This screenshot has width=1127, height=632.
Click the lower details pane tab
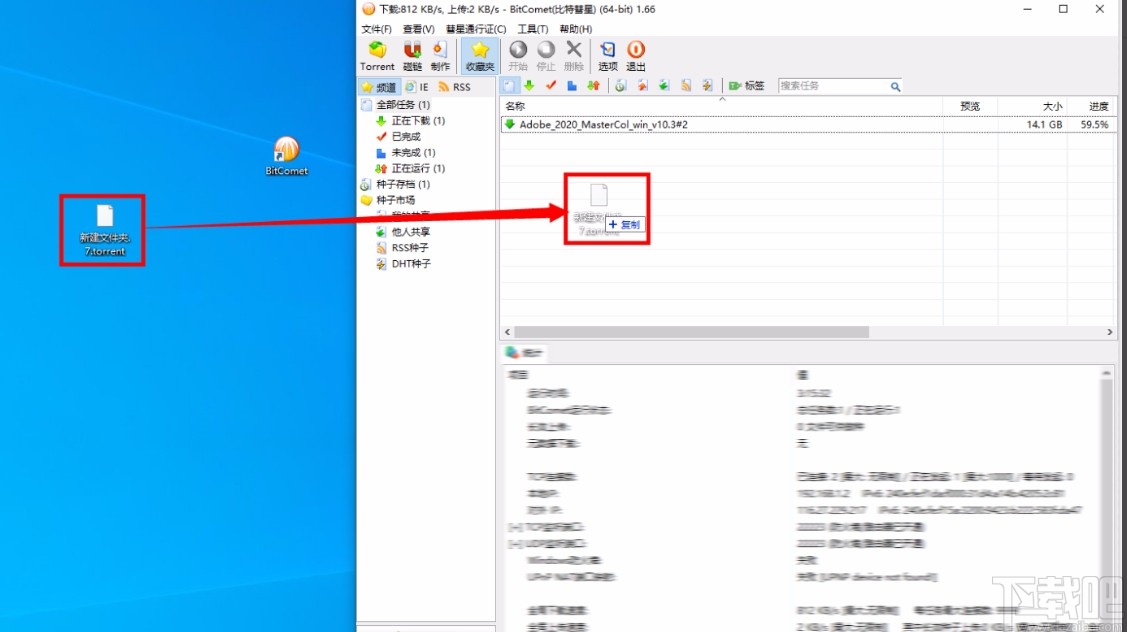pos(525,352)
